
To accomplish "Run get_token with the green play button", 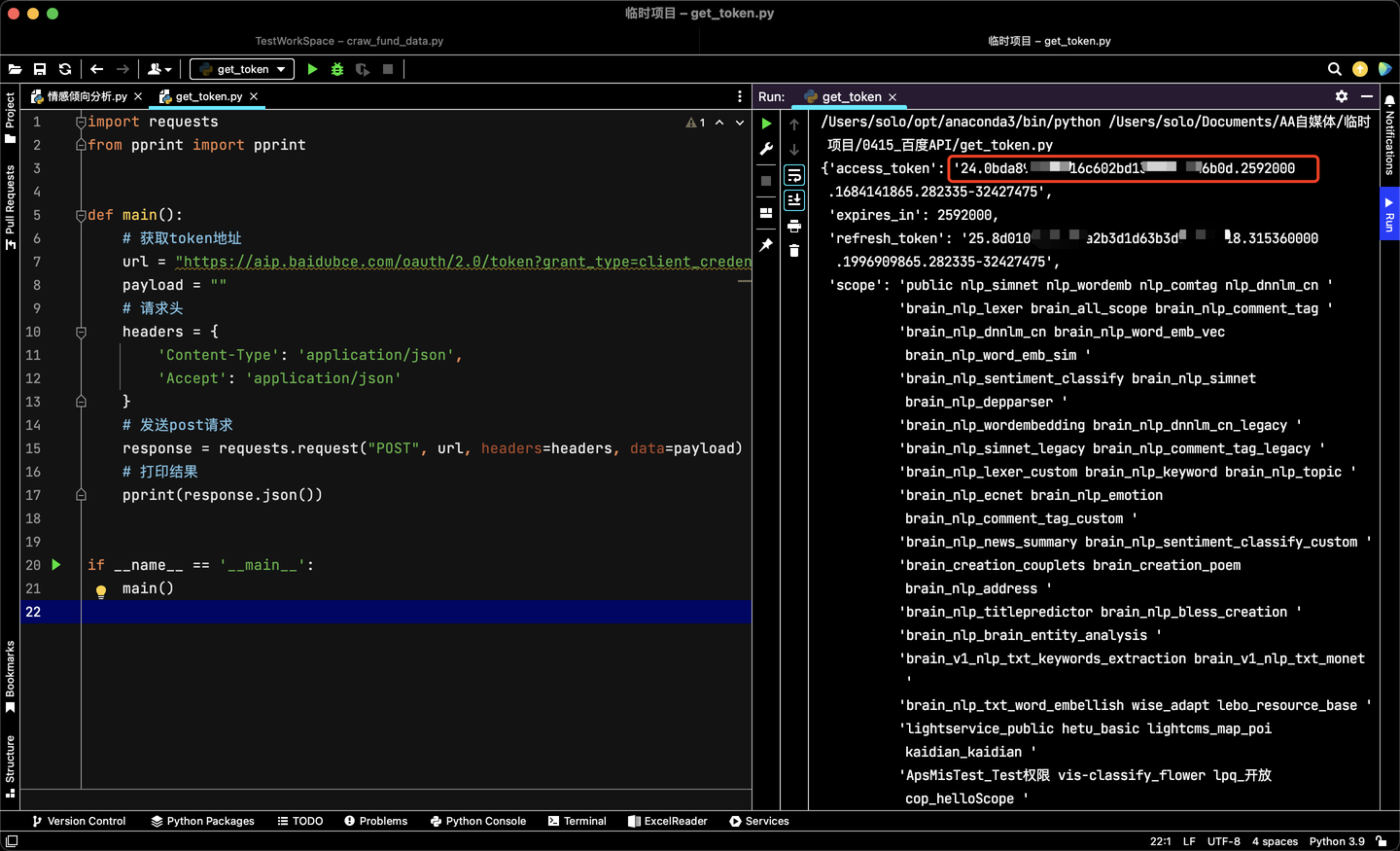I will (312, 69).
